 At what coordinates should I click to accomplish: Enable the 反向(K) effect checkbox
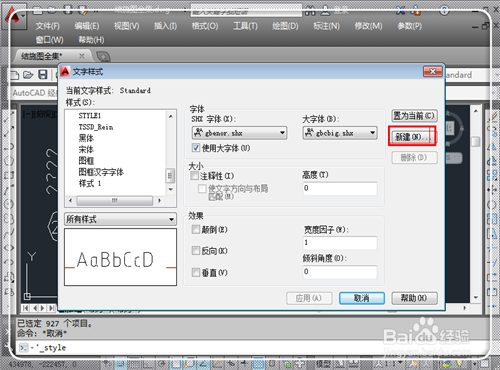pyautogui.click(x=196, y=250)
